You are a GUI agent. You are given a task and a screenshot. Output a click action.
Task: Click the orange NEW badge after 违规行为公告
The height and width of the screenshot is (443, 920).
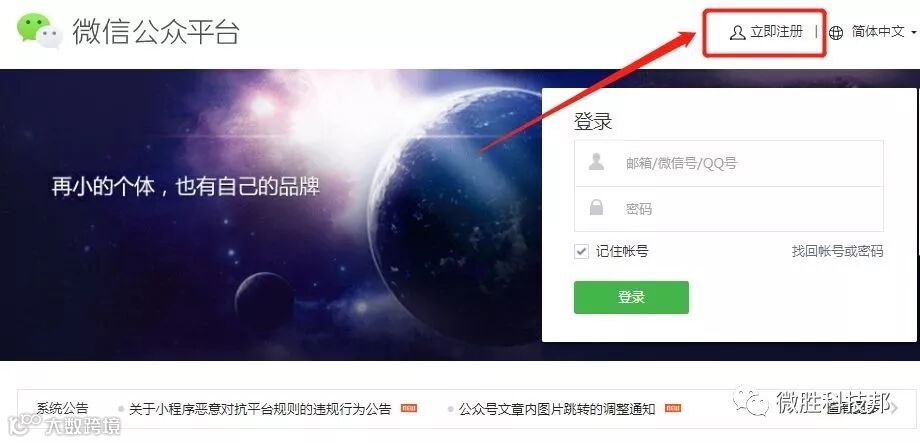click(x=409, y=408)
